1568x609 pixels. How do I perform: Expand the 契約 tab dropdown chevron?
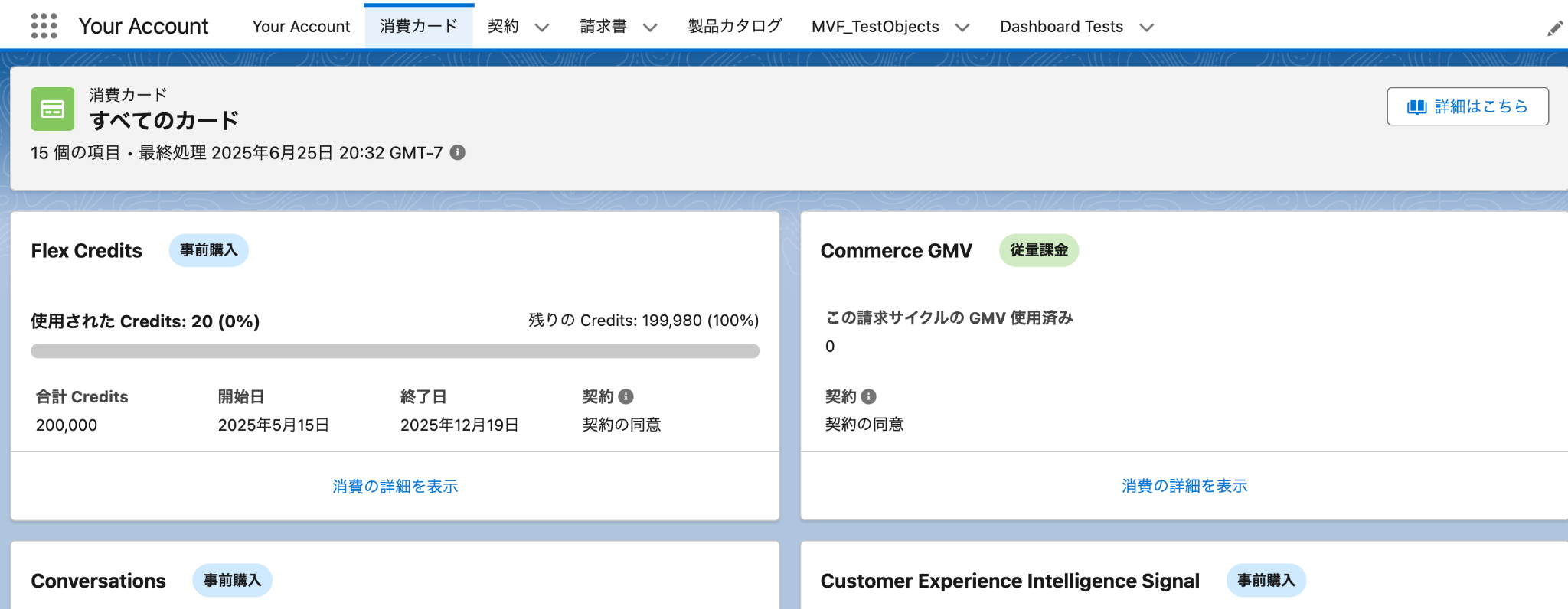coord(542,28)
